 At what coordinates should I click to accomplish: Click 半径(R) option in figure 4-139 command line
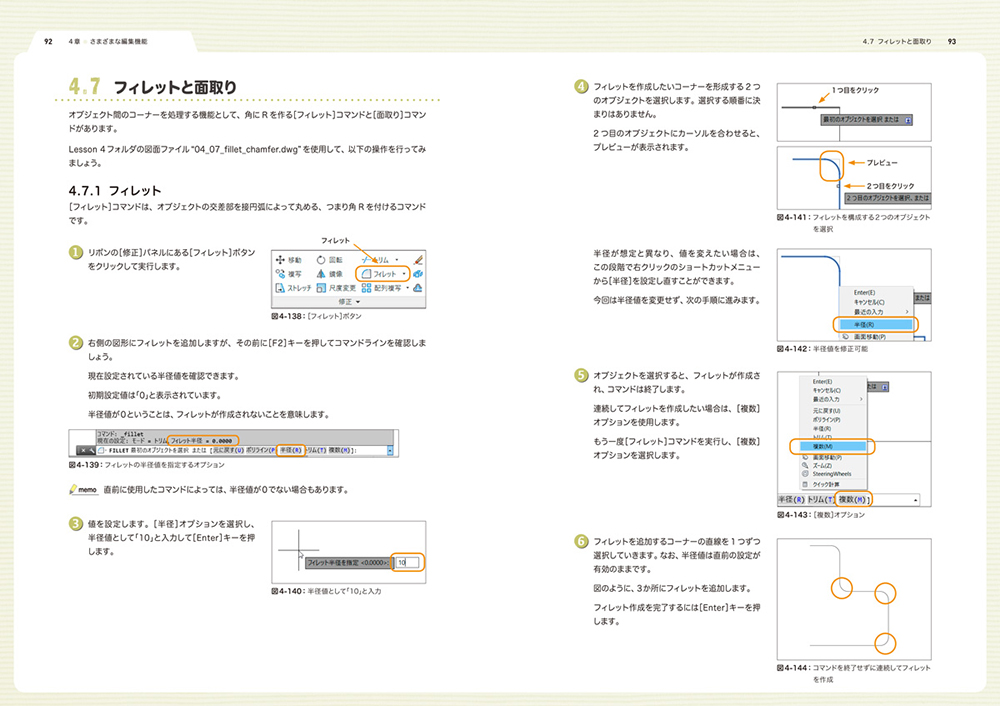pos(290,450)
